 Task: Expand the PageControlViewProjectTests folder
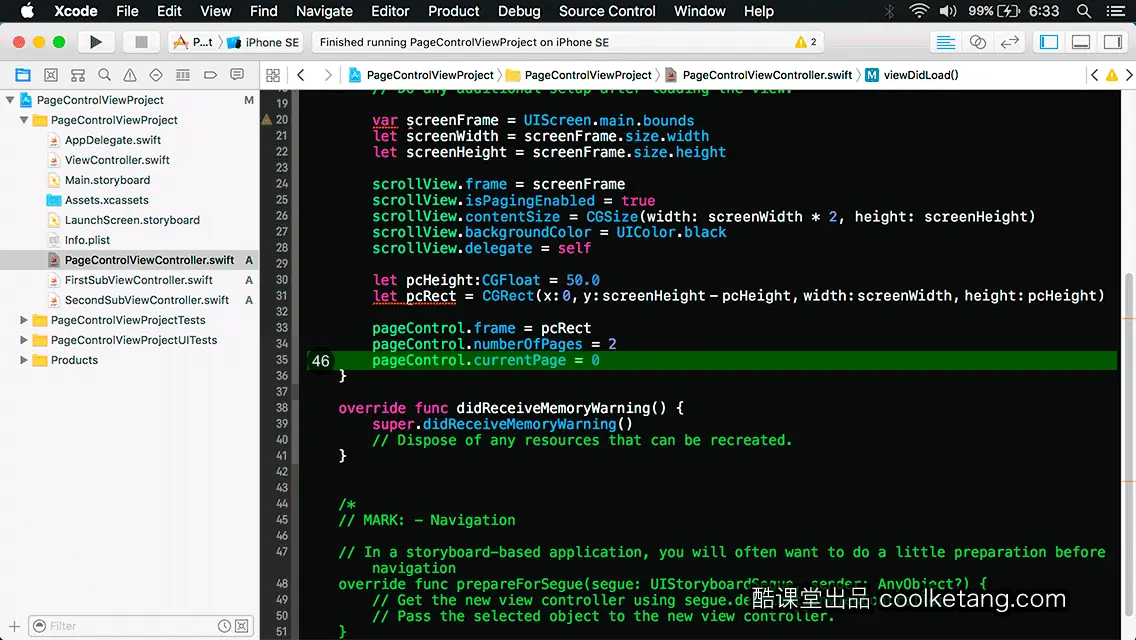[24, 320]
